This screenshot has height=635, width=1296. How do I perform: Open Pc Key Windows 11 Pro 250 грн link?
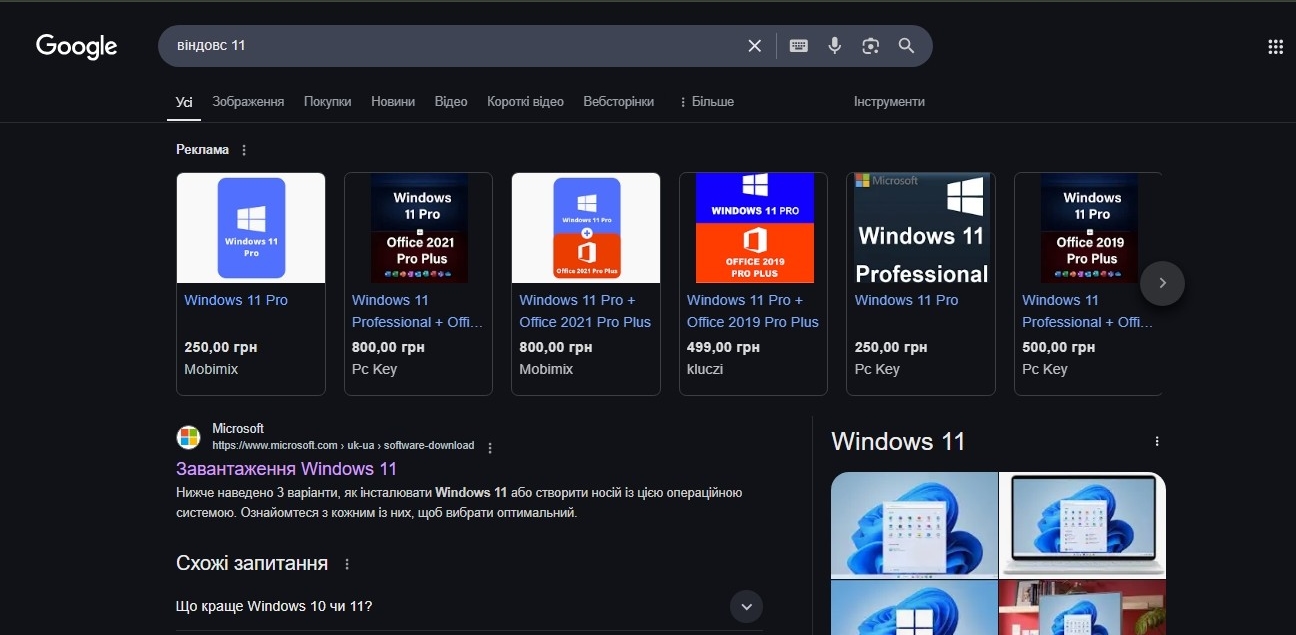[906, 300]
